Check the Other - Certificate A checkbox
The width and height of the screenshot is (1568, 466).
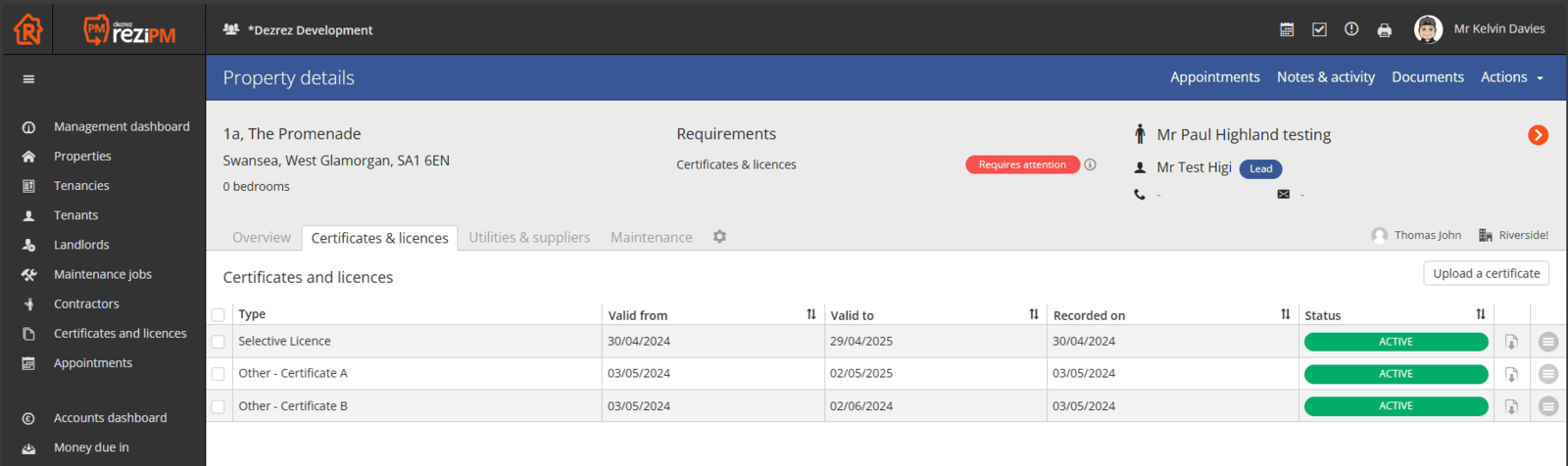pos(218,374)
